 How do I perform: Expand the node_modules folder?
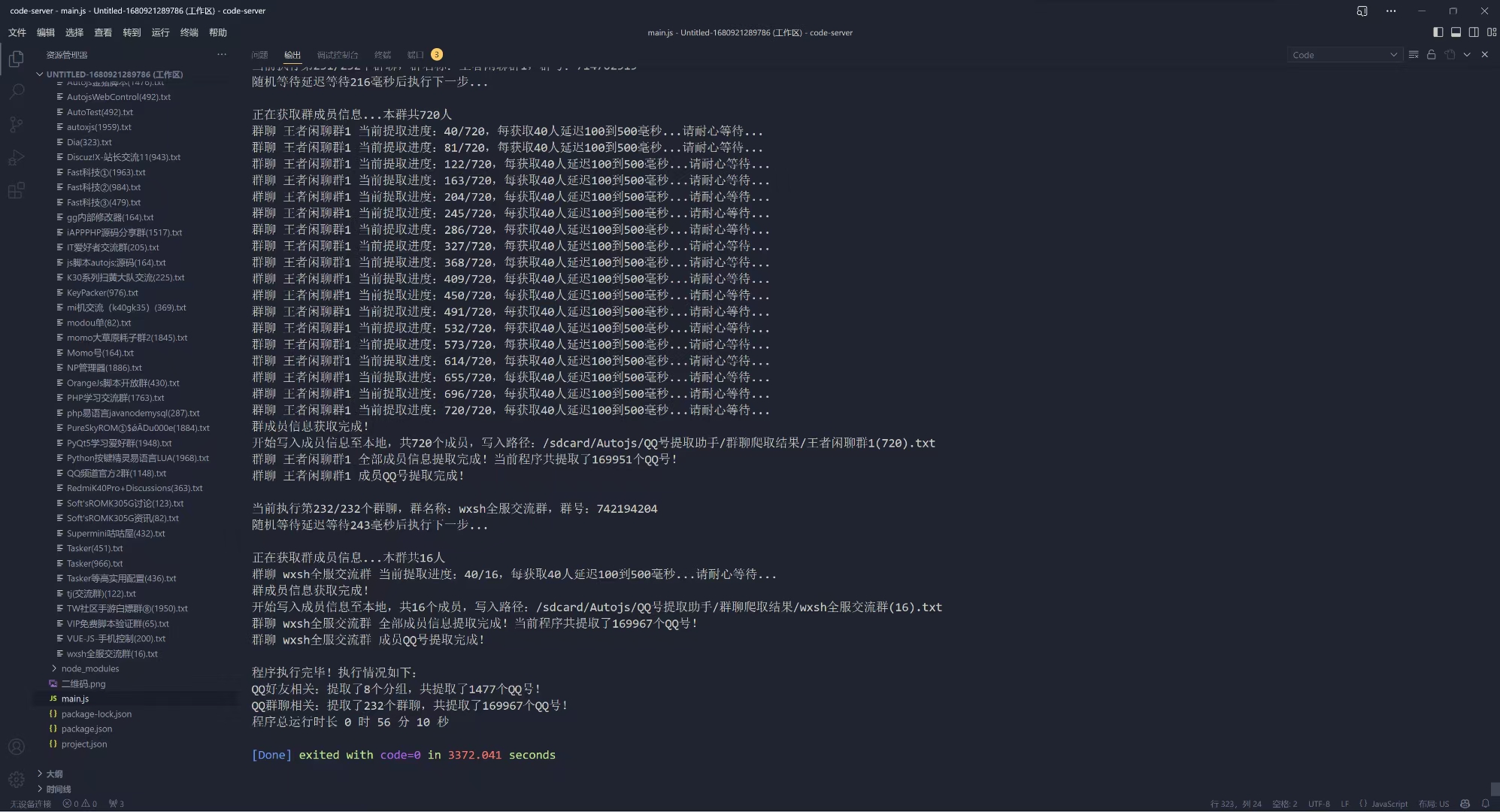click(x=89, y=668)
